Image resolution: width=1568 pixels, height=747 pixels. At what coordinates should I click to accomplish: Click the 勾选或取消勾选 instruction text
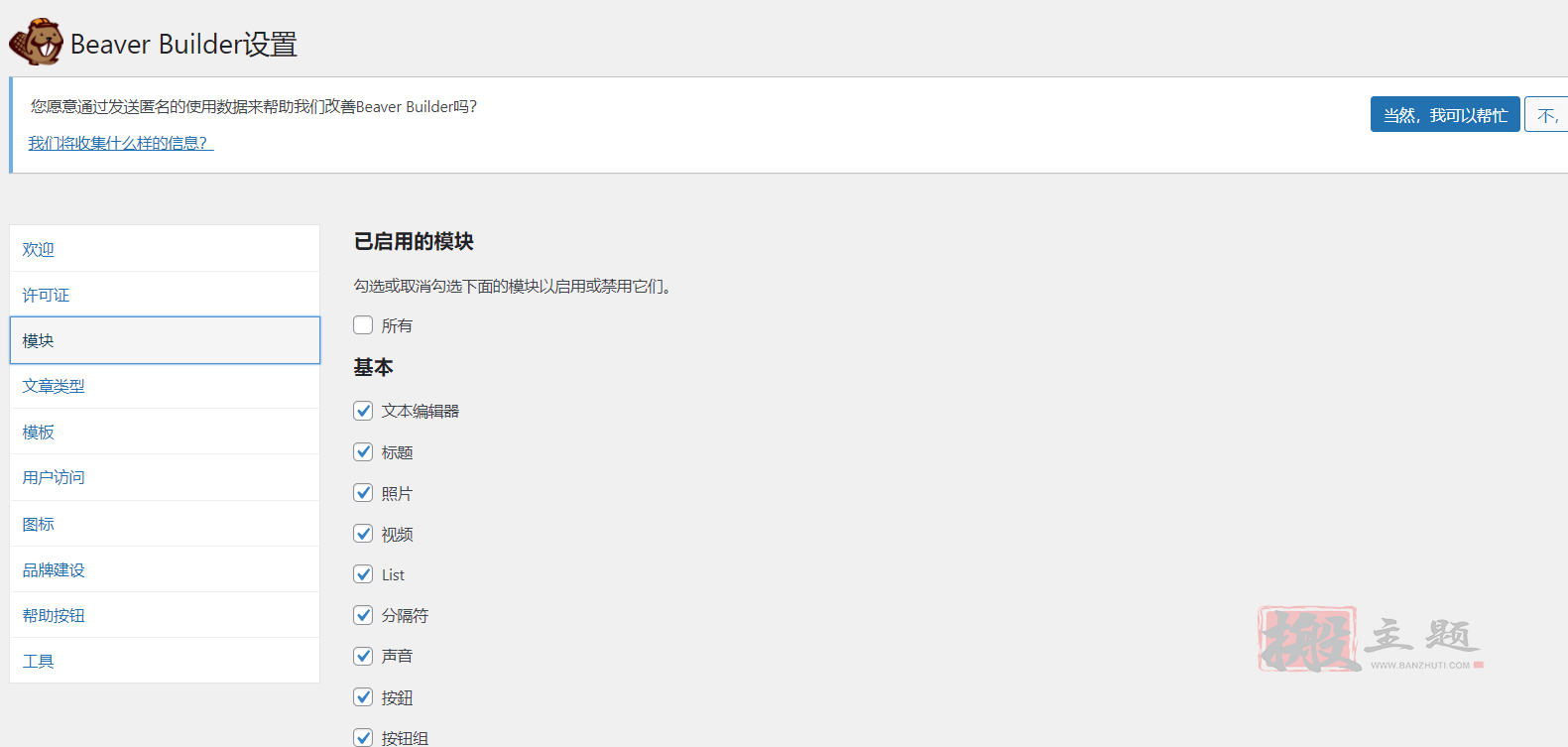515,286
